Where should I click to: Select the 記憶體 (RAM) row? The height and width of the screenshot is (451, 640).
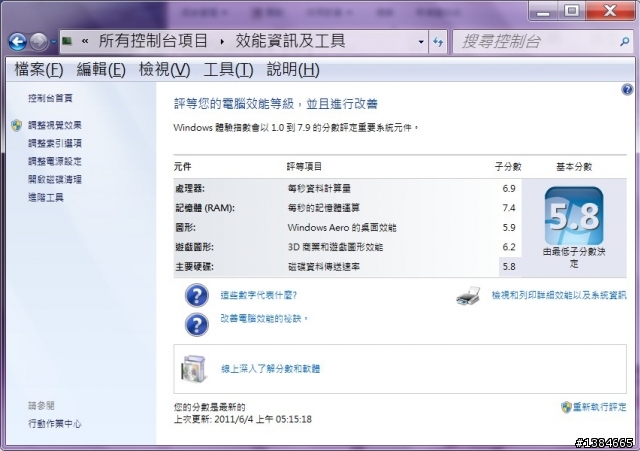[347, 208]
